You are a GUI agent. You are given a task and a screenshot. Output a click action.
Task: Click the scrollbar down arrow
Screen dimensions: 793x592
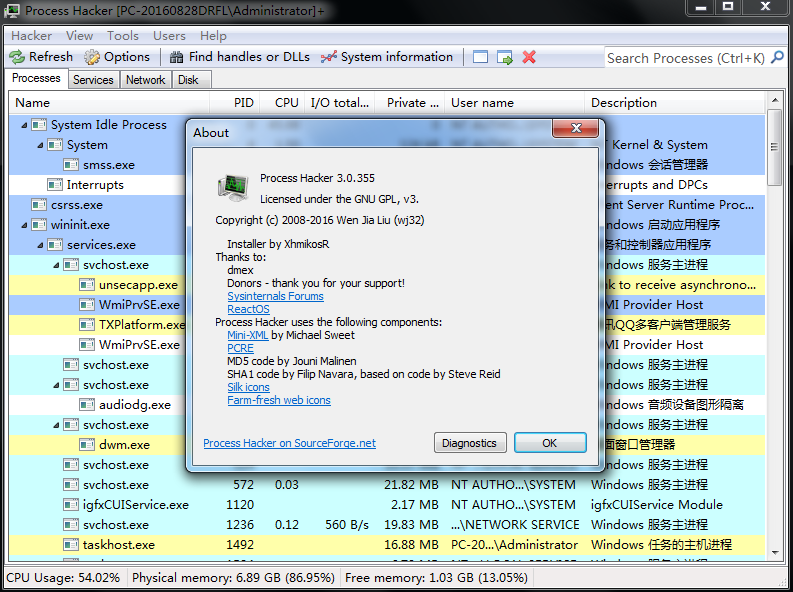coord(774,553)
